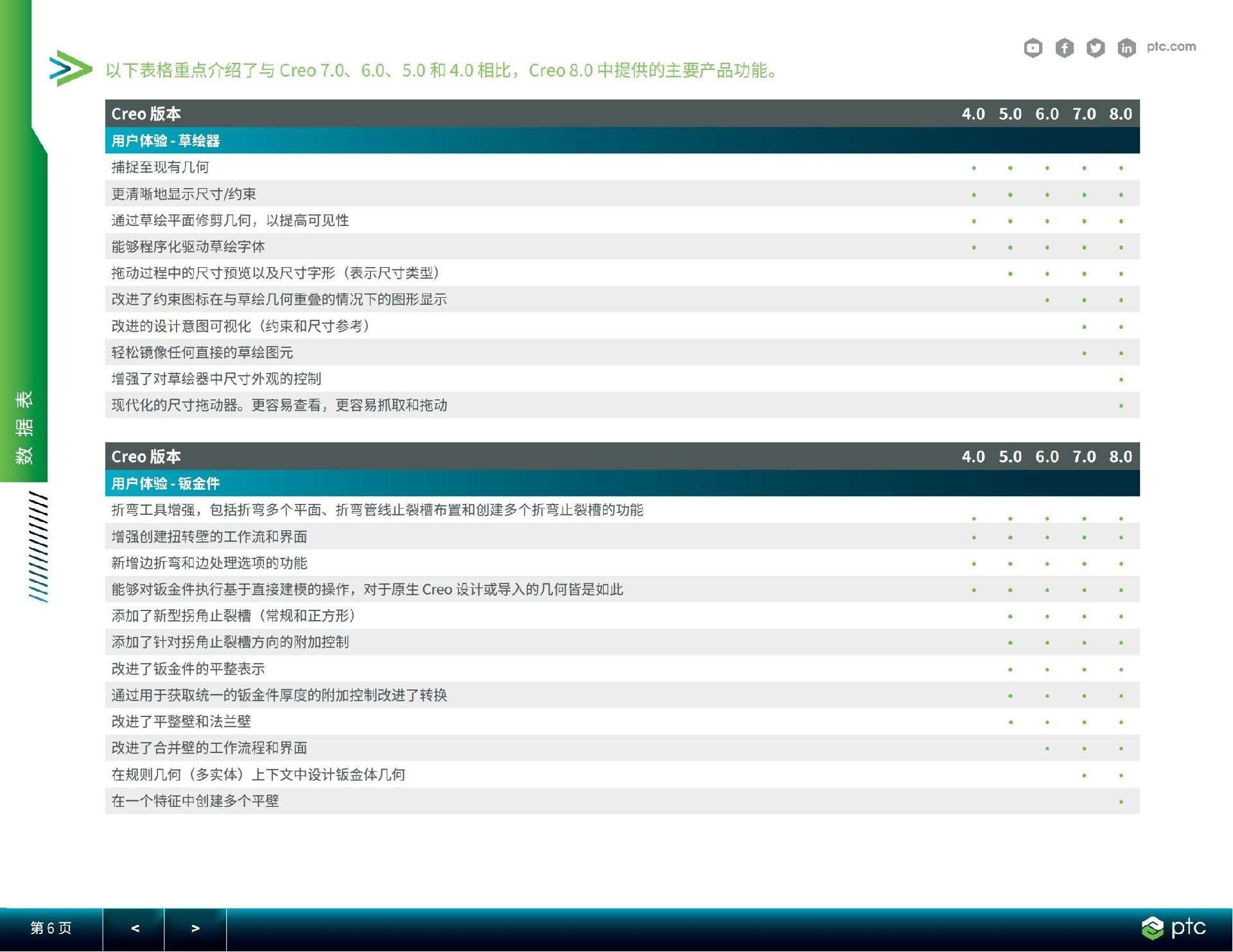Open the LinkedIn social icon
1233x952 pixels.
point(1126,48)
